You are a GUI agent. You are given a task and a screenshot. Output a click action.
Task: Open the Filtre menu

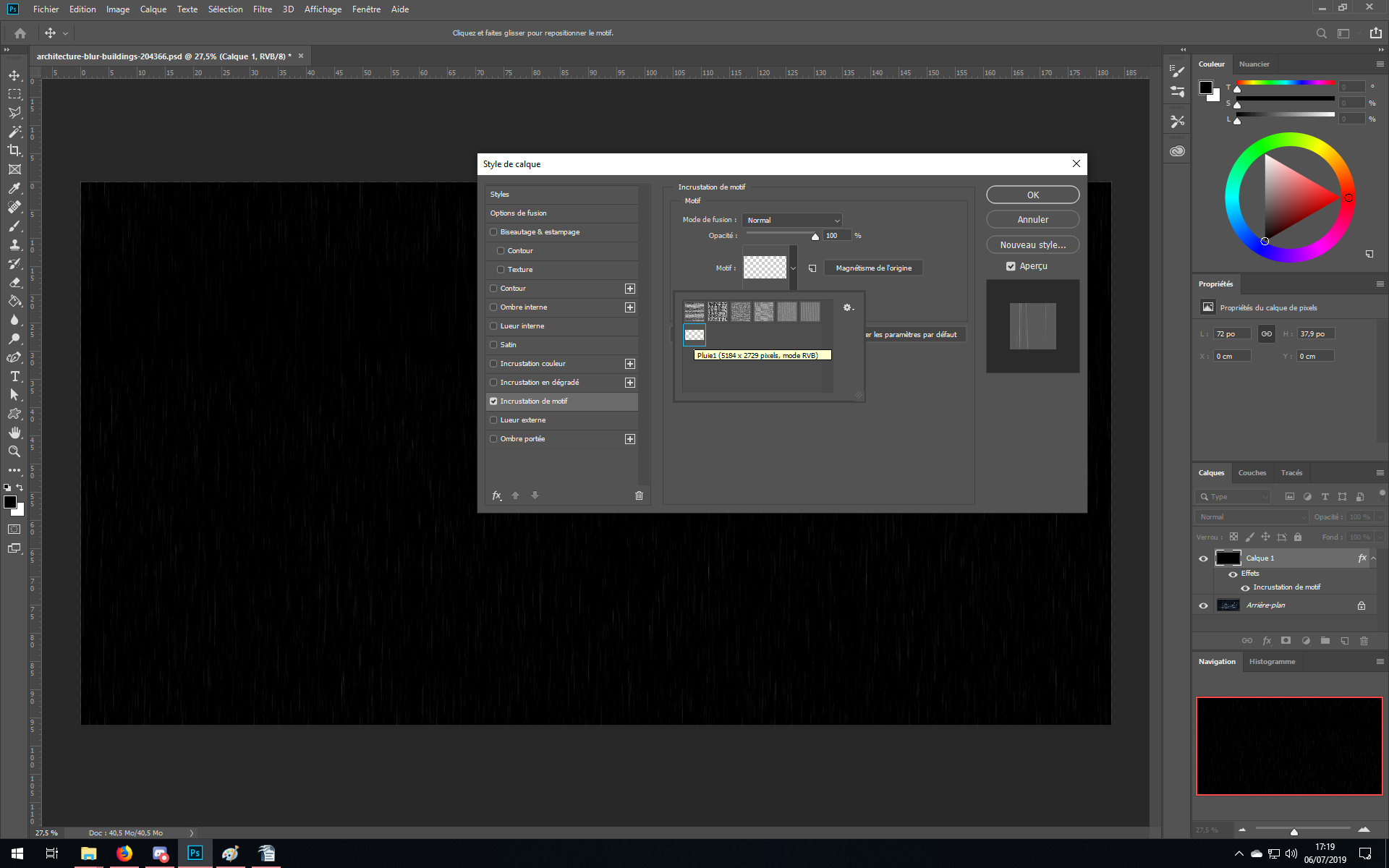coord(262,9)
